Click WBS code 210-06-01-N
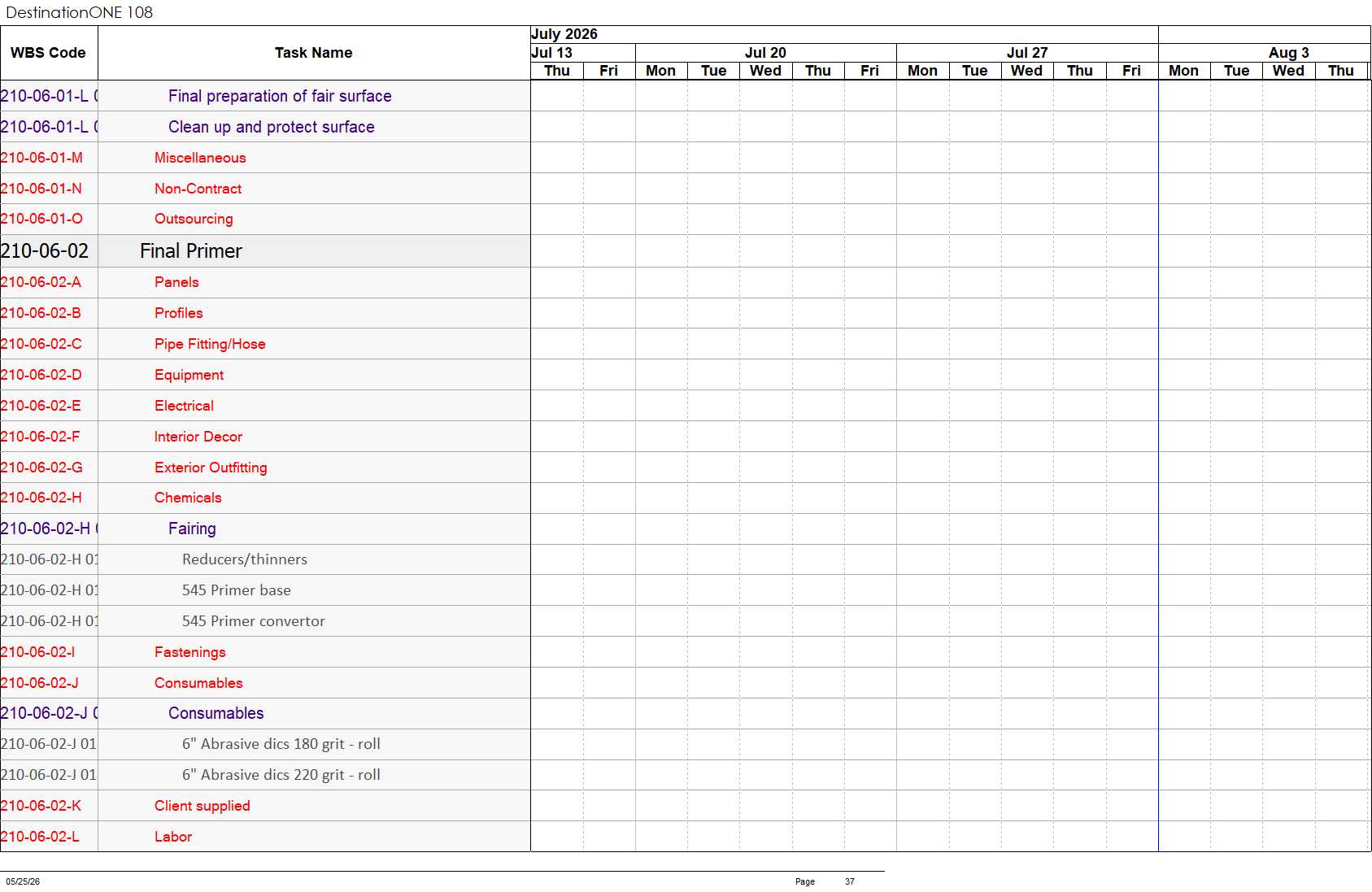 pyautogui.click(x=41, y=189)
